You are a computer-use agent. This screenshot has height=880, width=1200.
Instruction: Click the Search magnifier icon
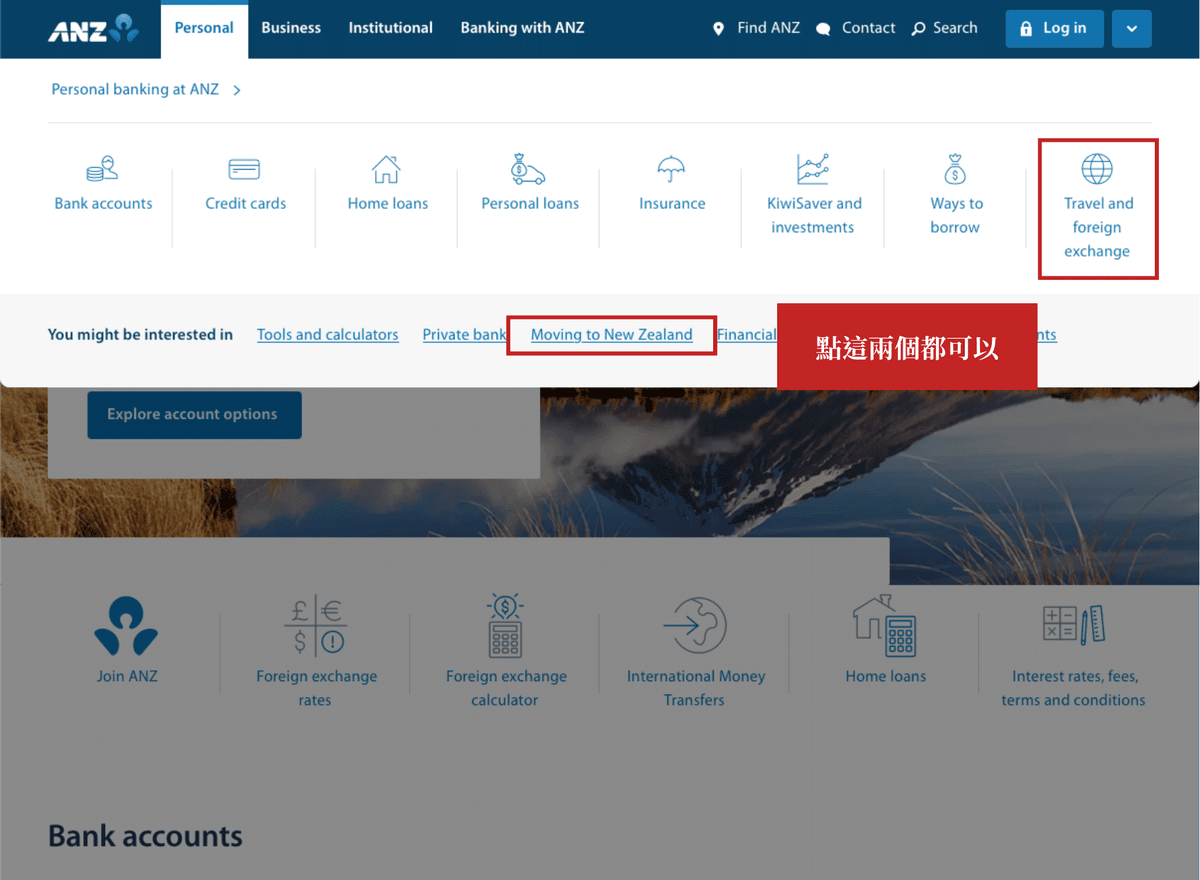tap(919, 29)
